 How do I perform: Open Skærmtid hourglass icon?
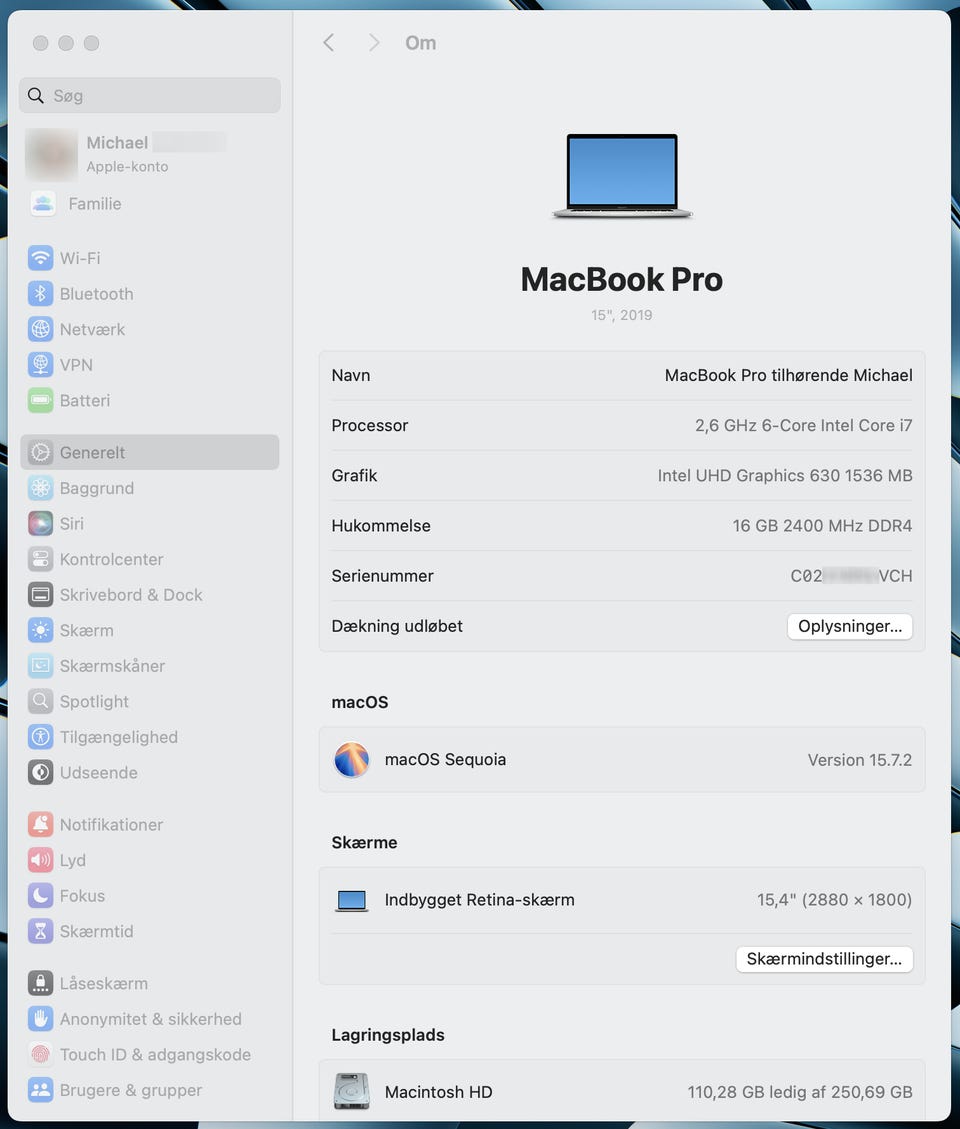point(40,931)
